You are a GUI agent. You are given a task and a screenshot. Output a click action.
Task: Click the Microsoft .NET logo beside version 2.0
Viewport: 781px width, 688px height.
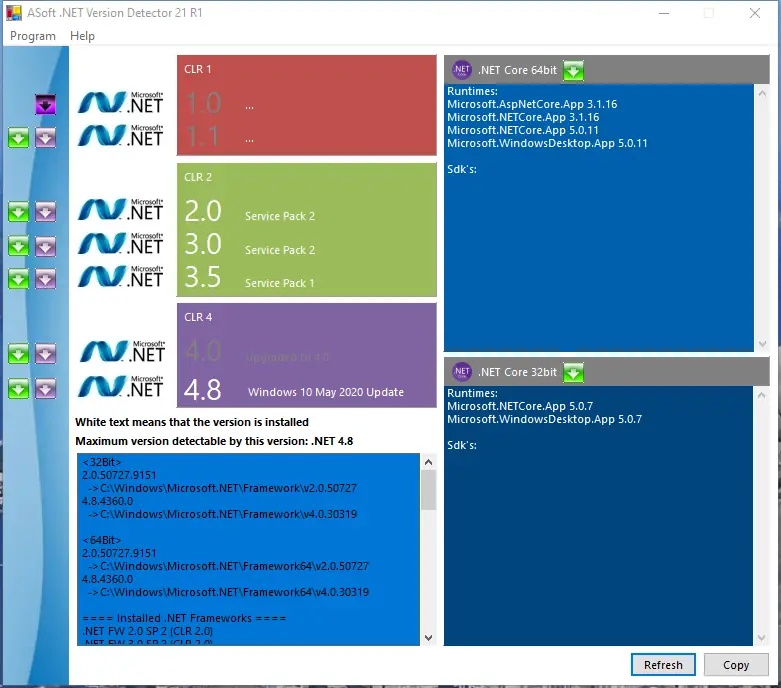coord(121,210)
